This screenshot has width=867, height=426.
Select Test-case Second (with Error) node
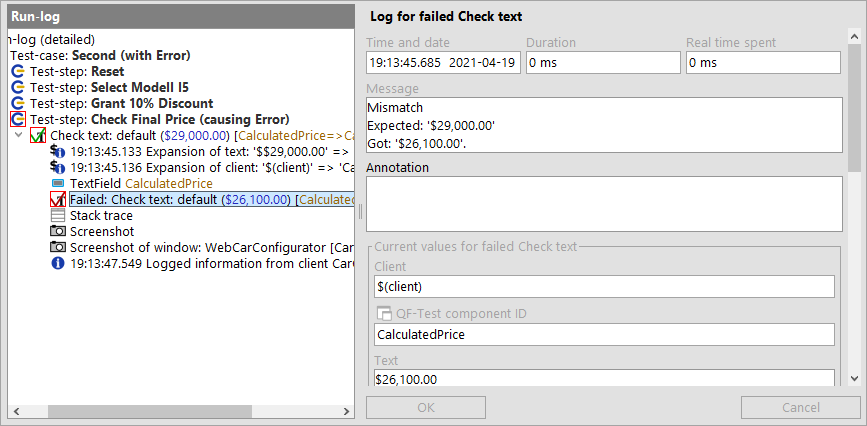[100, 56]
